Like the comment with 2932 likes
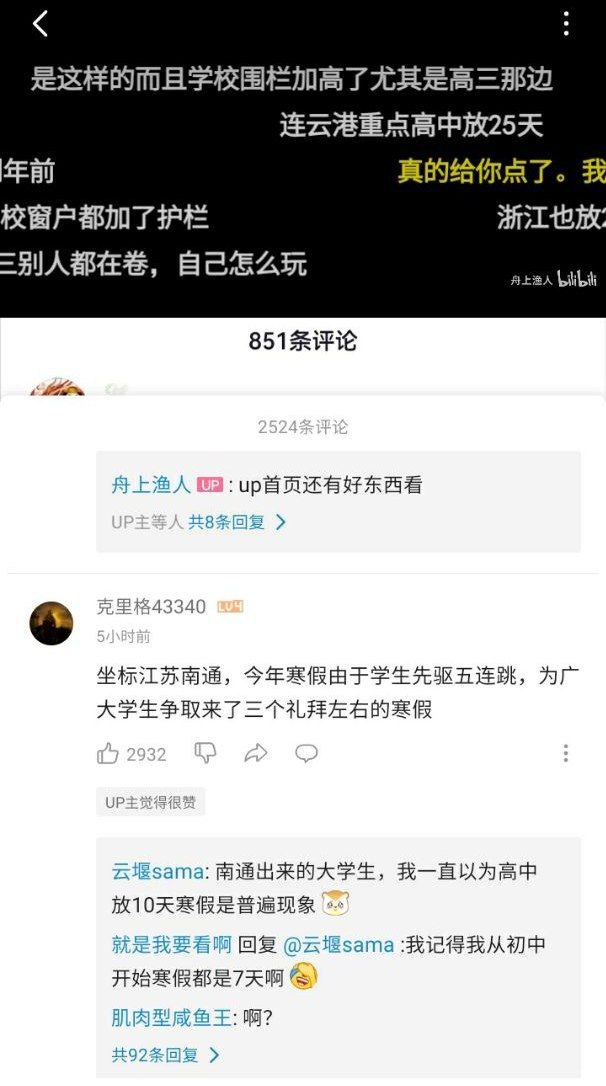 pos(108,754)
